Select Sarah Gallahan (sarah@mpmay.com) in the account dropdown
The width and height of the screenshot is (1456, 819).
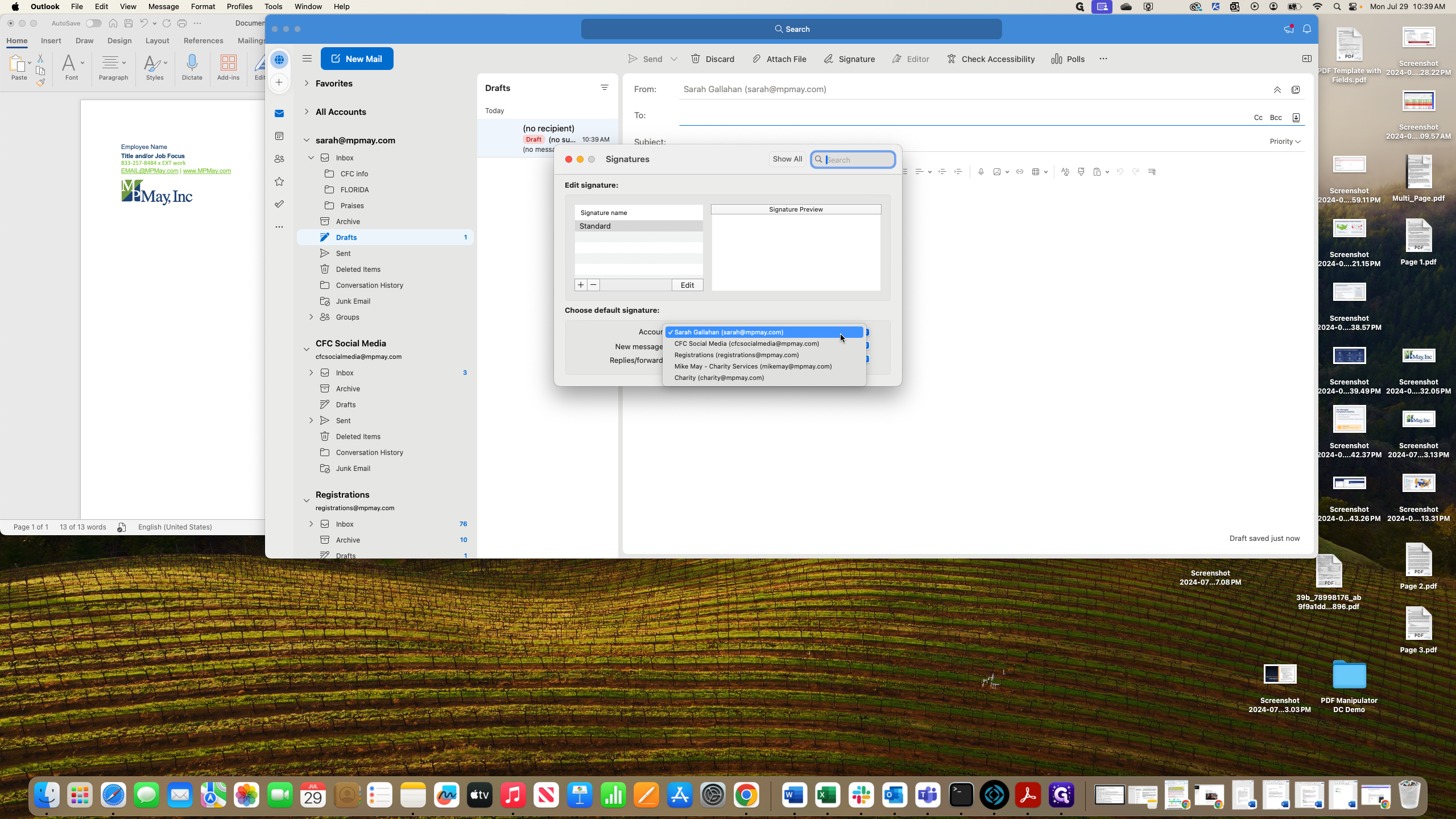pos(764,332)
